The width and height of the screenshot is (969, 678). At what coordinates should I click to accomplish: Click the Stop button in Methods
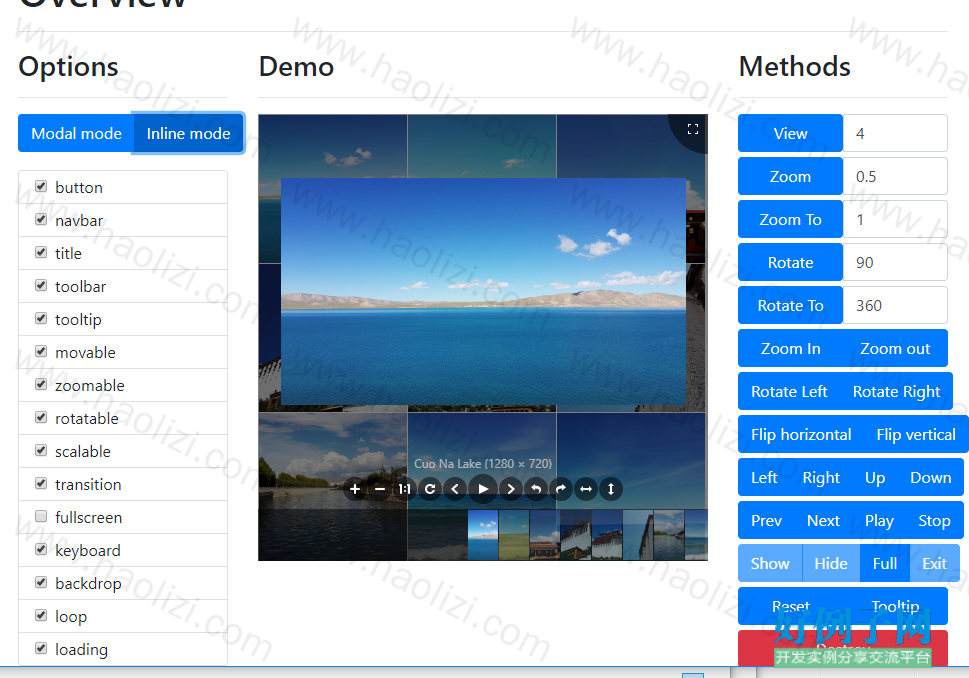[934, 520]
